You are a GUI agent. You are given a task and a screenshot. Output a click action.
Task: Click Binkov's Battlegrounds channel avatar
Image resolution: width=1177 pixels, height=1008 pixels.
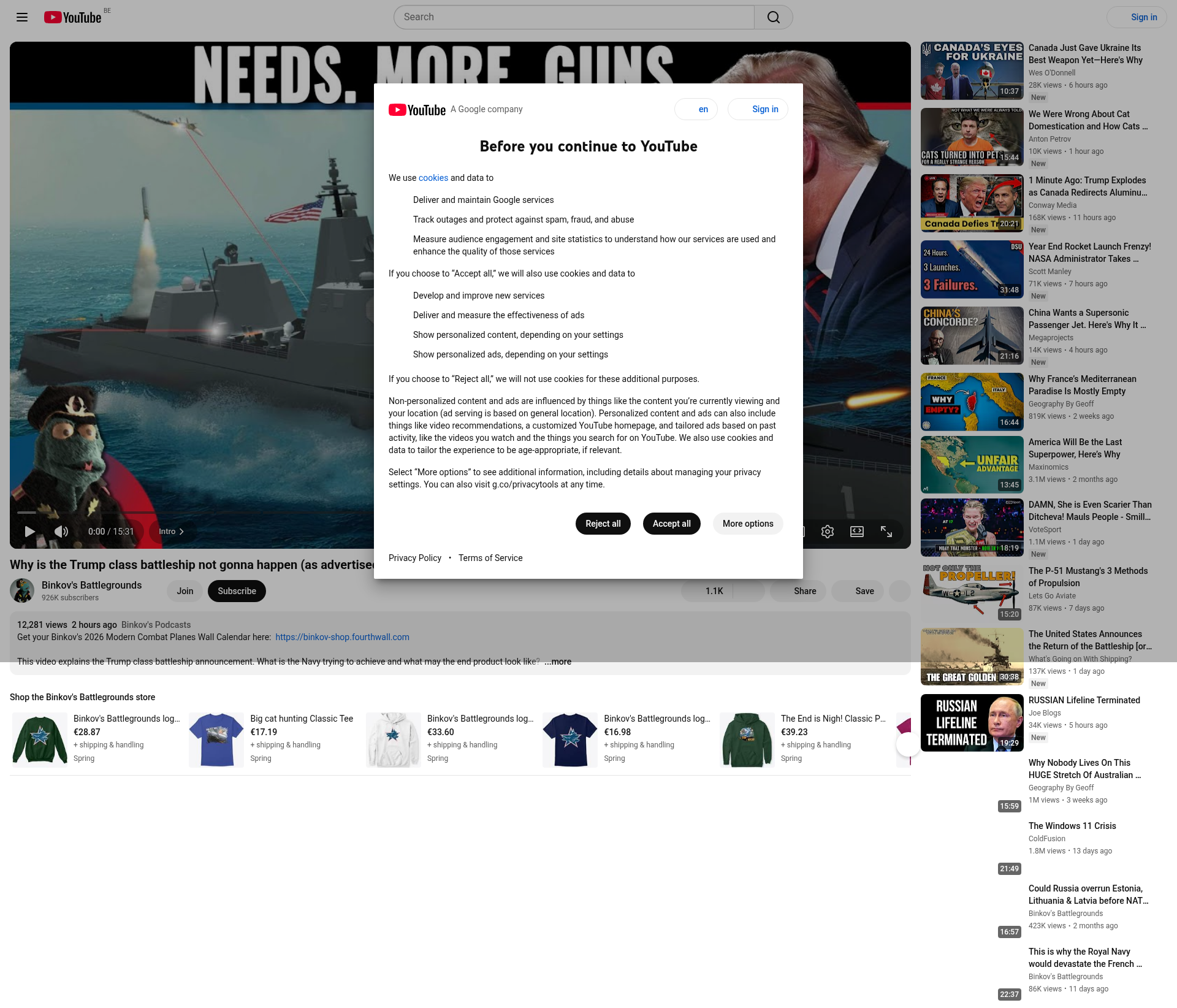pos(22,590)
